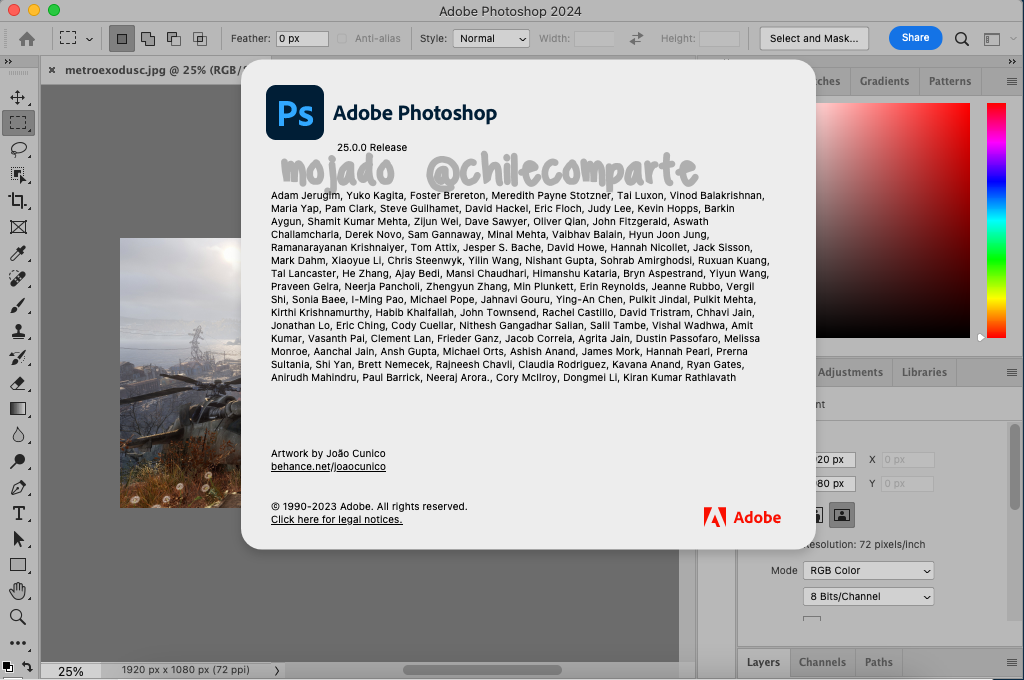Open the Click here for legal notices link

point(336,519)
